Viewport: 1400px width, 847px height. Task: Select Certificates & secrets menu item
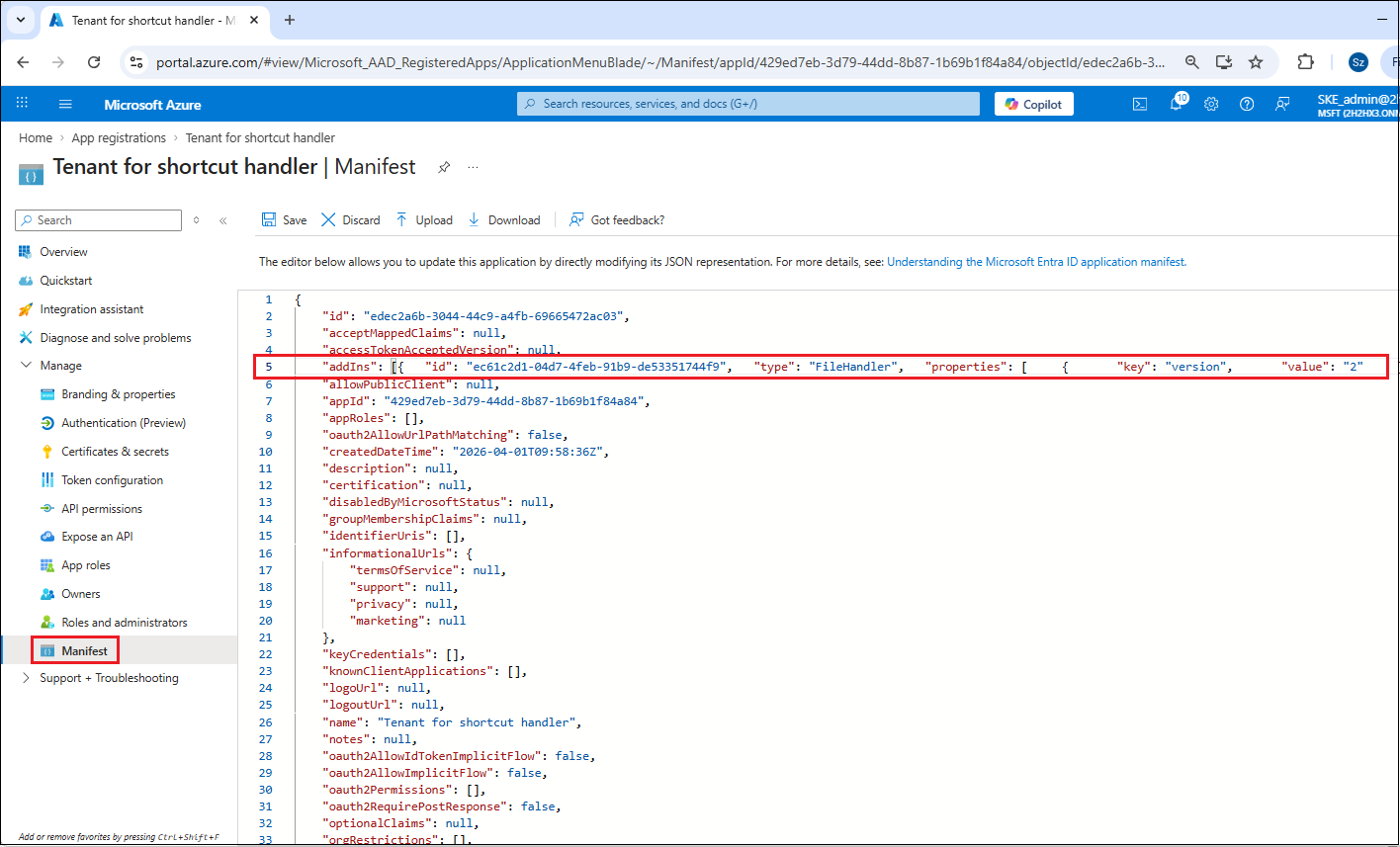115,452
